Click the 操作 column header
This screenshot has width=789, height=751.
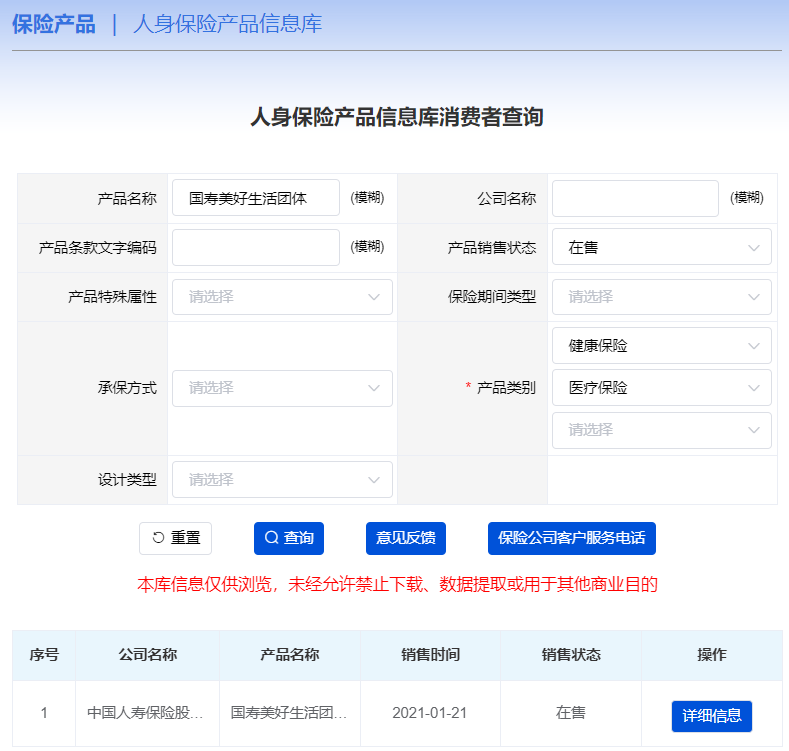712,655
